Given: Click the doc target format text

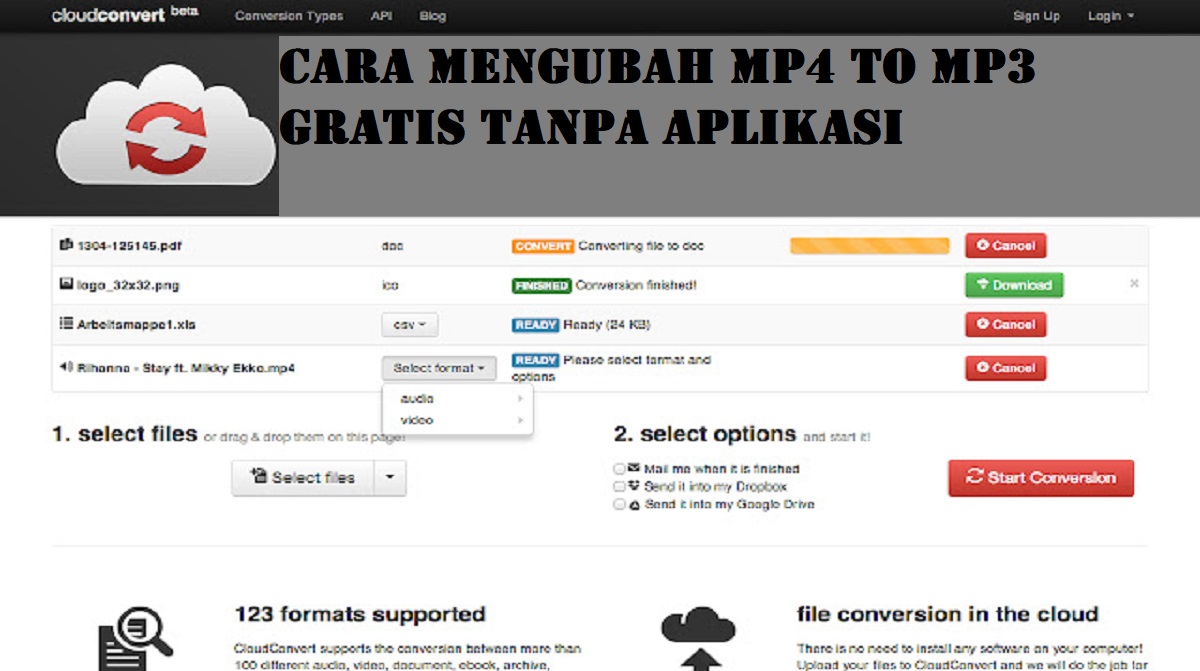Looking at the screenshot, I should click(x=392, y=245).
